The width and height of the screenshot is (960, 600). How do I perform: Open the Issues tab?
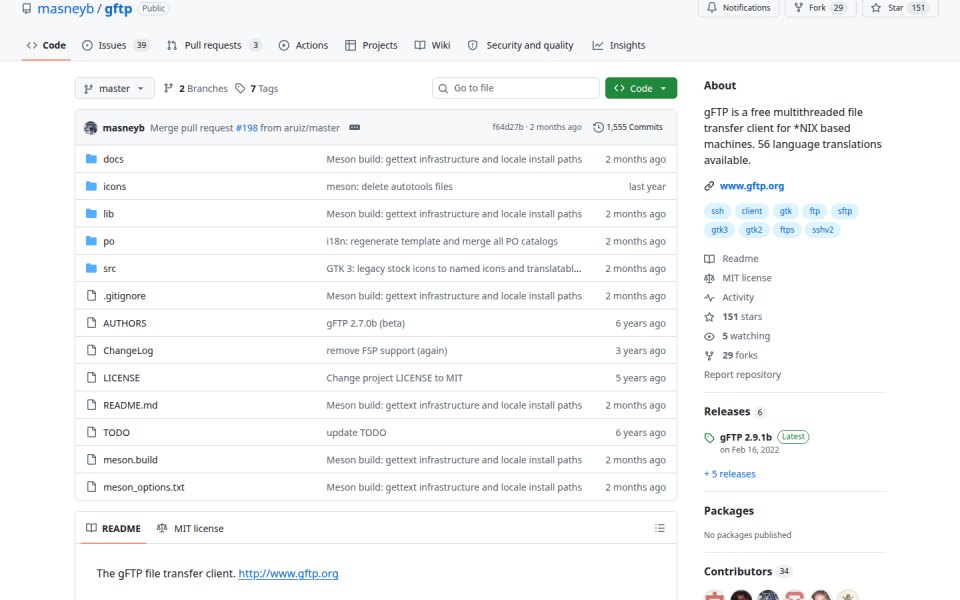click(x=115, y=45)
